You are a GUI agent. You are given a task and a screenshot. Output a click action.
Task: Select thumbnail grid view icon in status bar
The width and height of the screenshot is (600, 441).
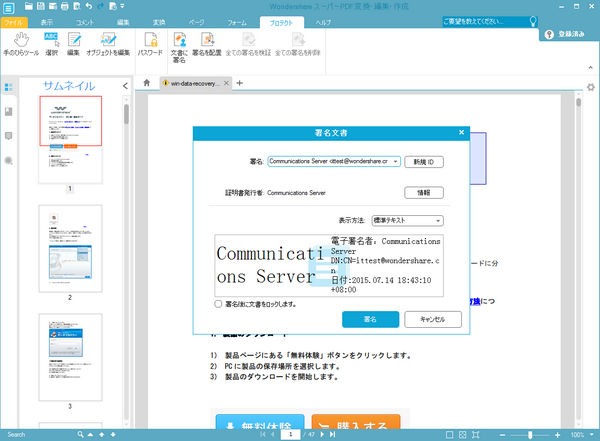tap(463, 434)
